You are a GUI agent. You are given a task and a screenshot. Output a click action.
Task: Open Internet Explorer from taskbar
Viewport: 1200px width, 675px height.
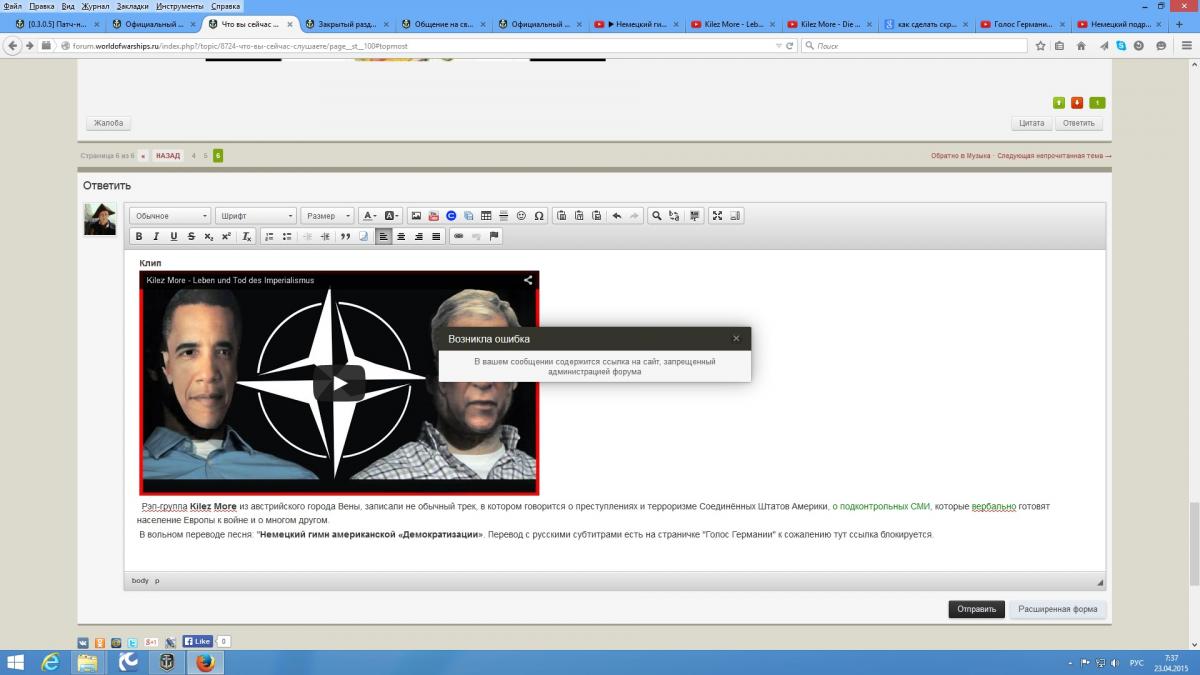[x=50, y=662]
